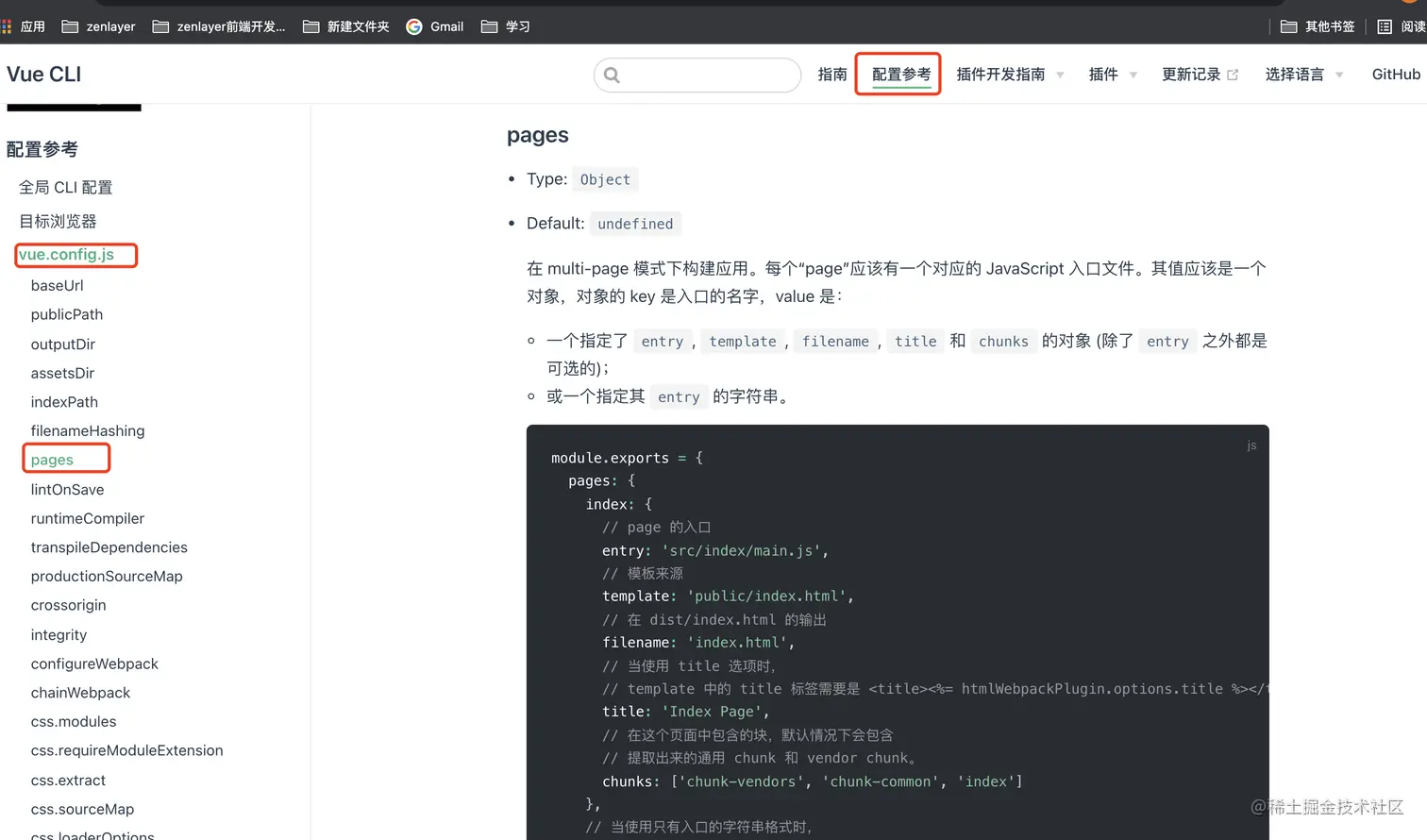Click the Vue CLI site title
Viewport: 1427px width, 840px height.
43,75
